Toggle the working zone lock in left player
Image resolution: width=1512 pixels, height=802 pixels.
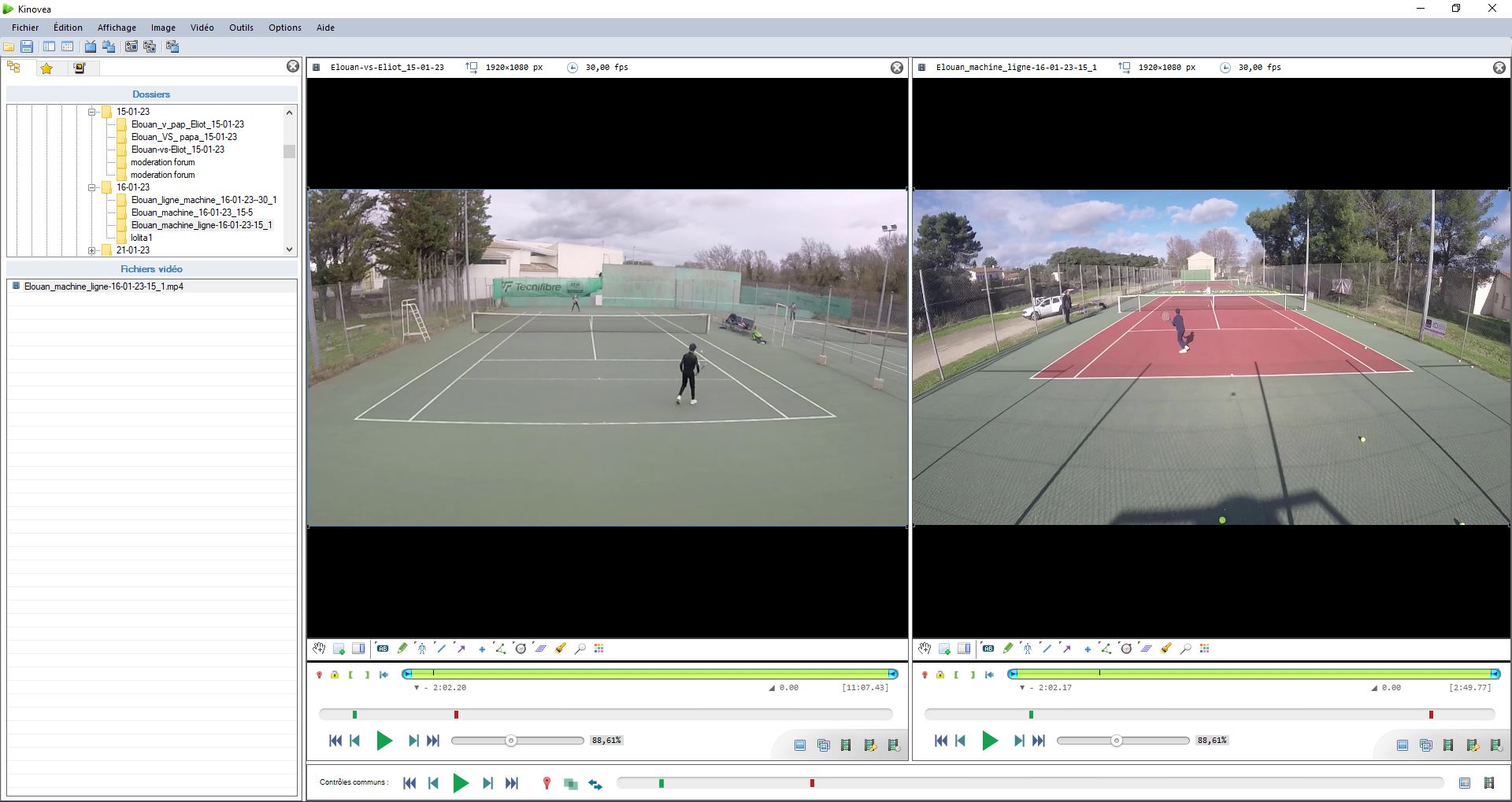click(x=335, y=674)
